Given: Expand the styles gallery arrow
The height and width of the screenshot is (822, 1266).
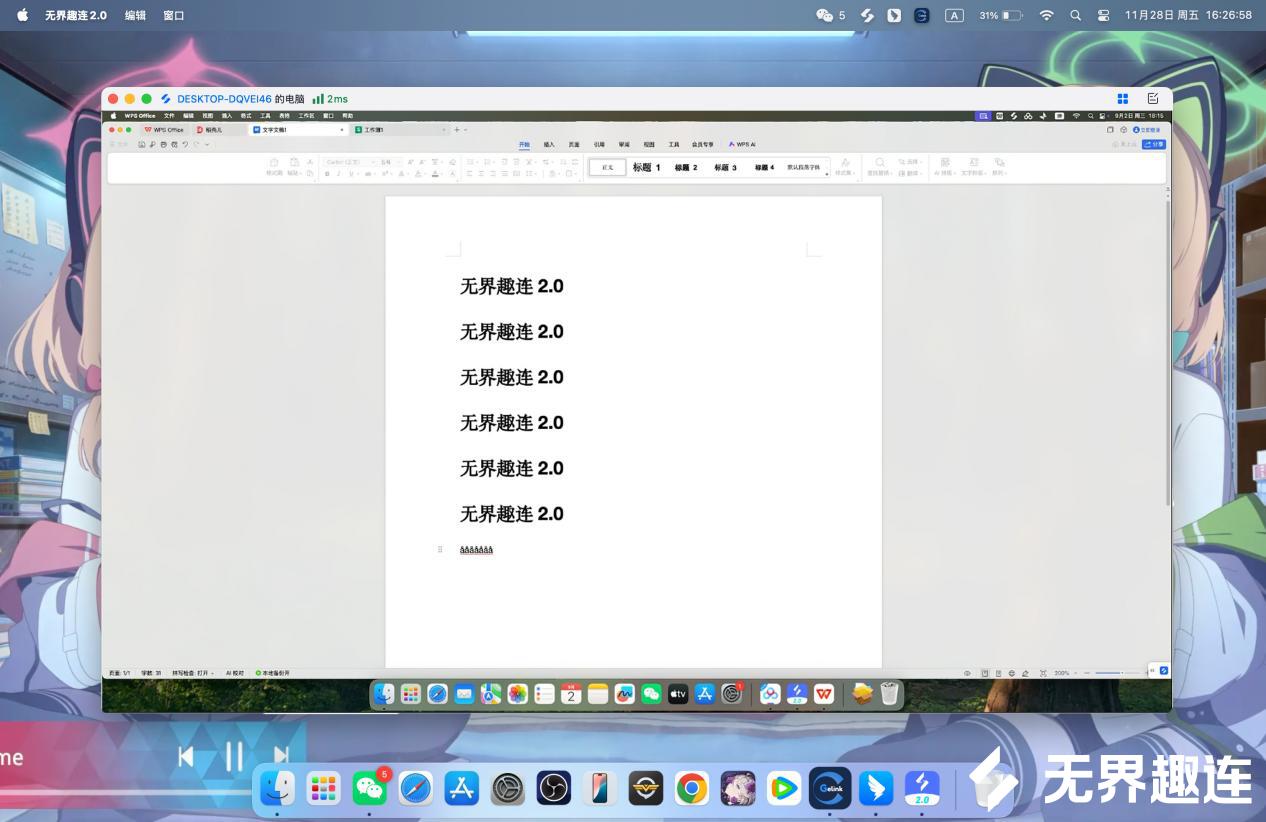Looking at the screenshot, I should [827, 174].
